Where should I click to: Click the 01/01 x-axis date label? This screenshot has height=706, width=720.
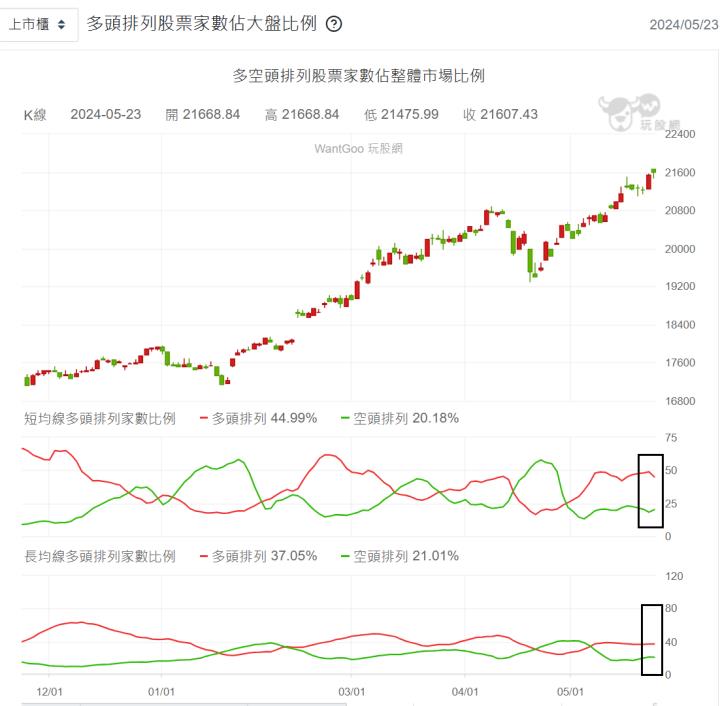tap(161, 692)
